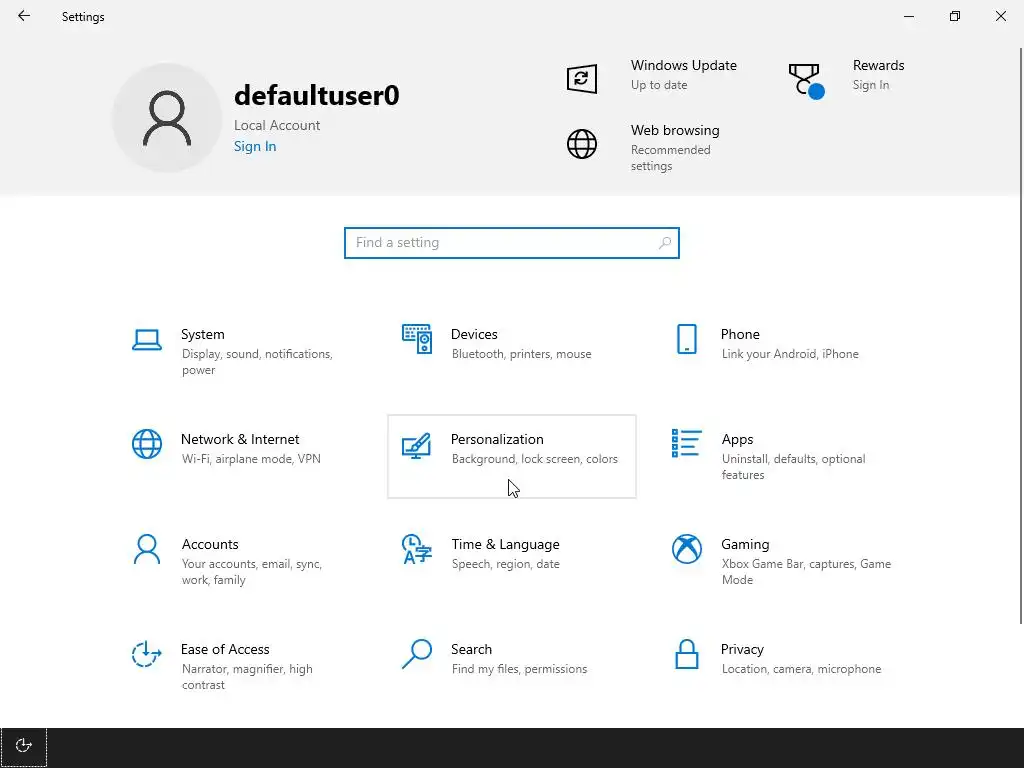Click the magnifier icon in the search box
Viewport: 1024px width, 768px height.
665,243
